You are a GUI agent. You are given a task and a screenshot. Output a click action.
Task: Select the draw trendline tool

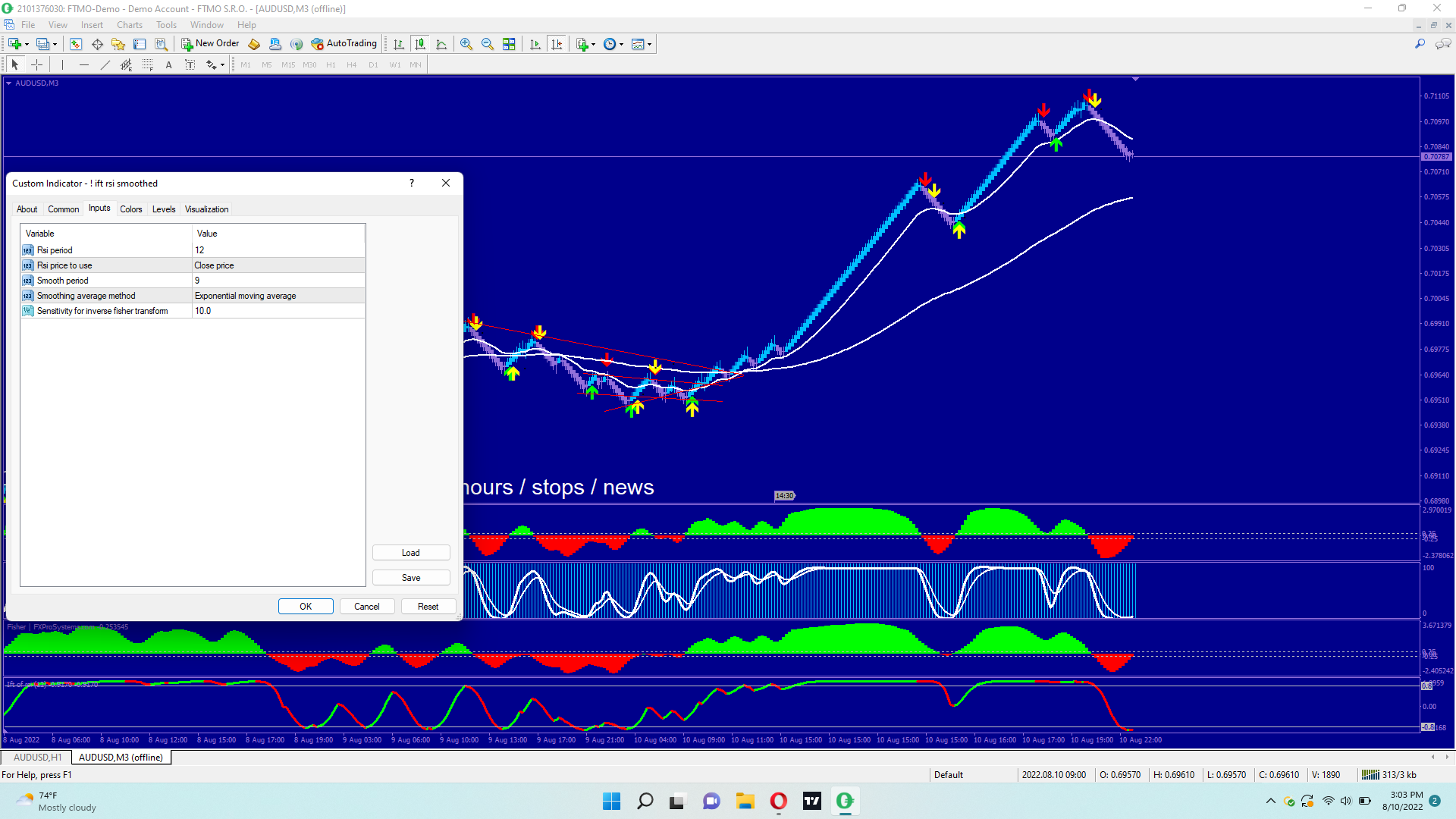coord(105,65)
